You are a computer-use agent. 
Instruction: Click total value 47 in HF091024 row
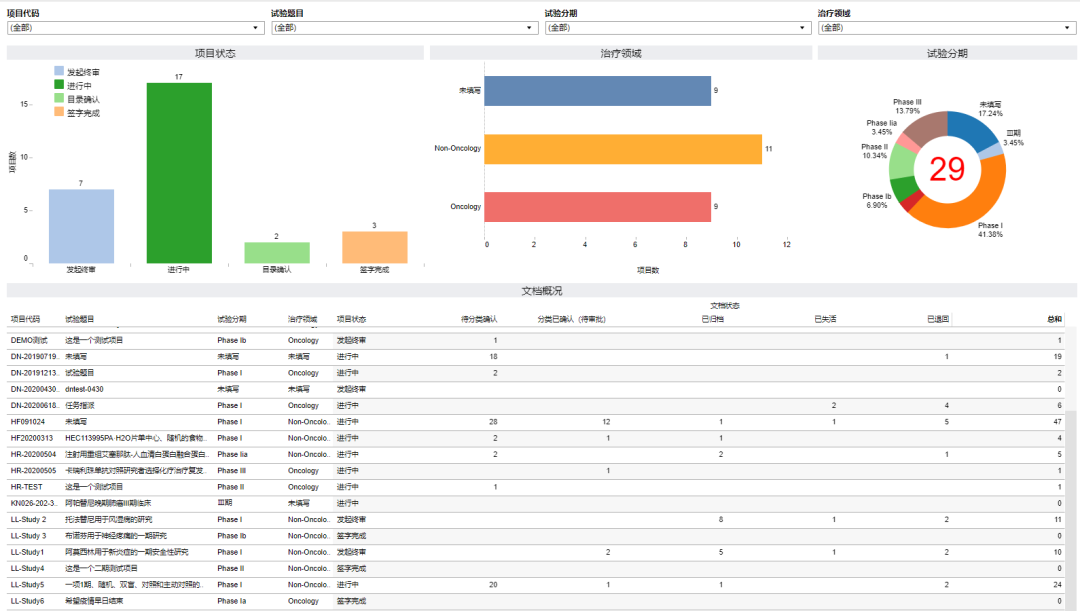1057,422
